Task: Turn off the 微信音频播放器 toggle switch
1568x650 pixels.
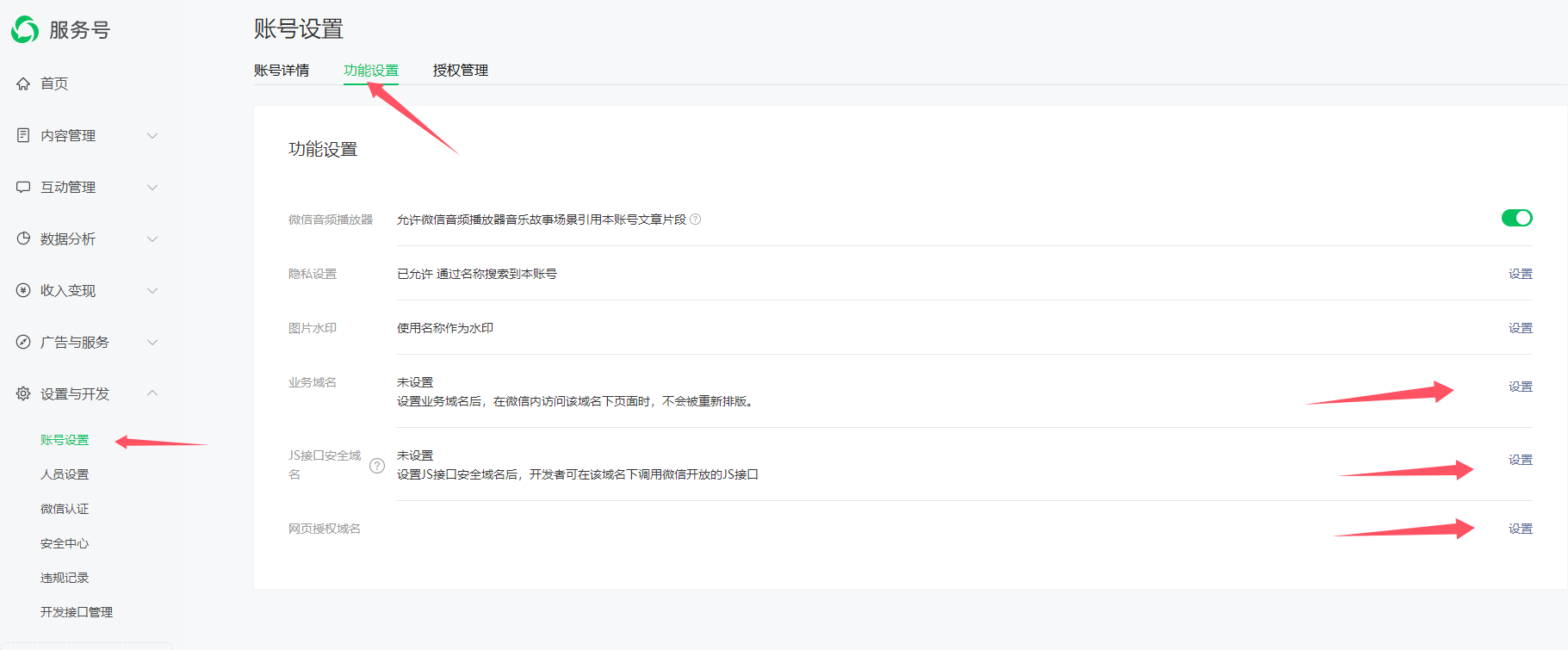Action: [1516, 218]
